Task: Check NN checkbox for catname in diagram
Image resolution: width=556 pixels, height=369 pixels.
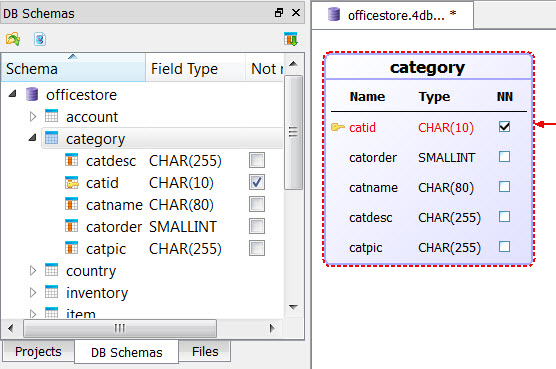Action: [505, 187]
